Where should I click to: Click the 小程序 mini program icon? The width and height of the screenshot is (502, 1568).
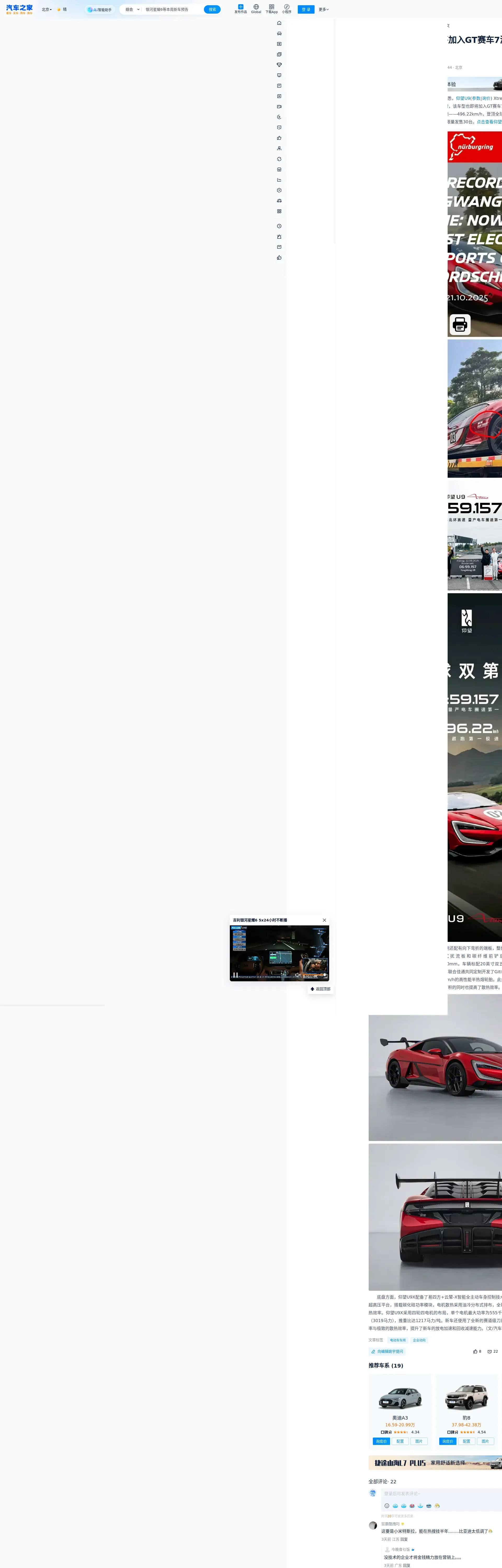286,7
